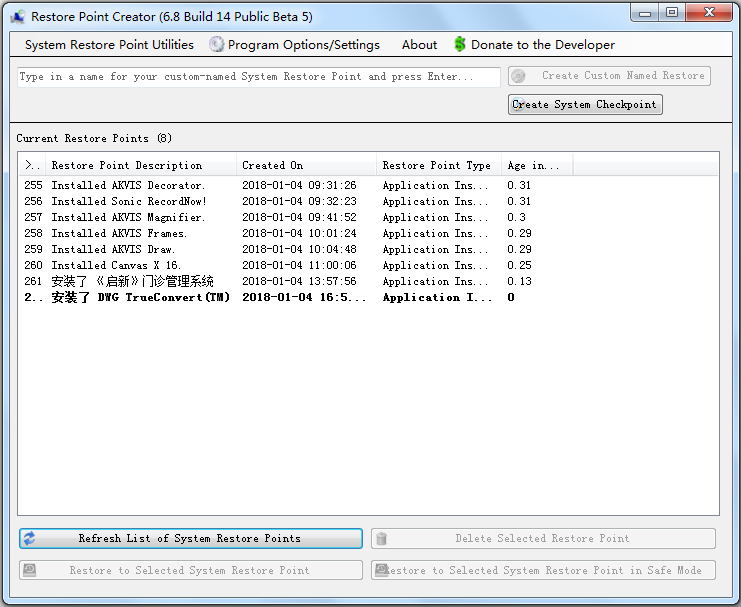Click the trash can delete icon
Viewport: 741px width, 607px height.
(382, 538)
